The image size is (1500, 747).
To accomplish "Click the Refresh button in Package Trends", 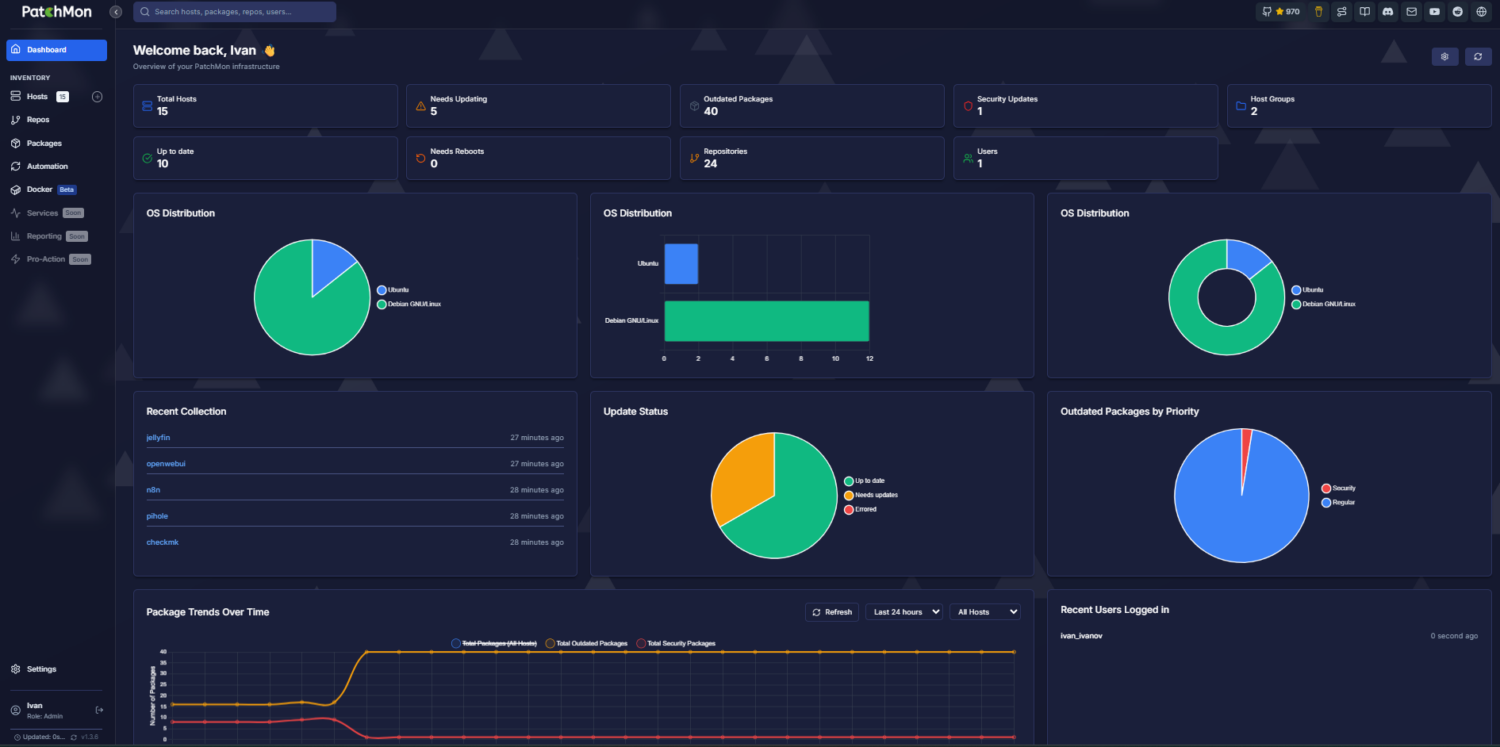I will point(832,612).
